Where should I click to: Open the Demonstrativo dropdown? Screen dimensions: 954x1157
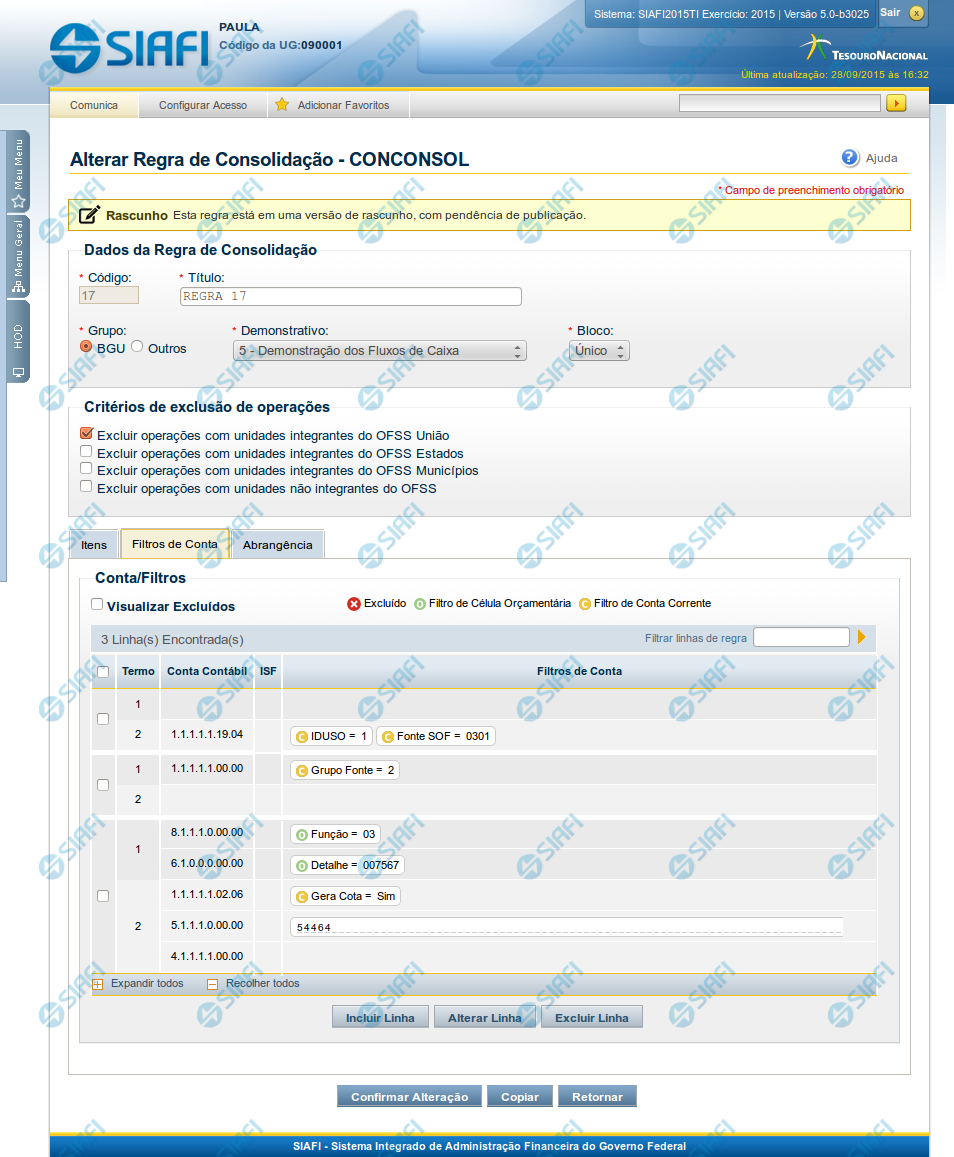[379, 351]
